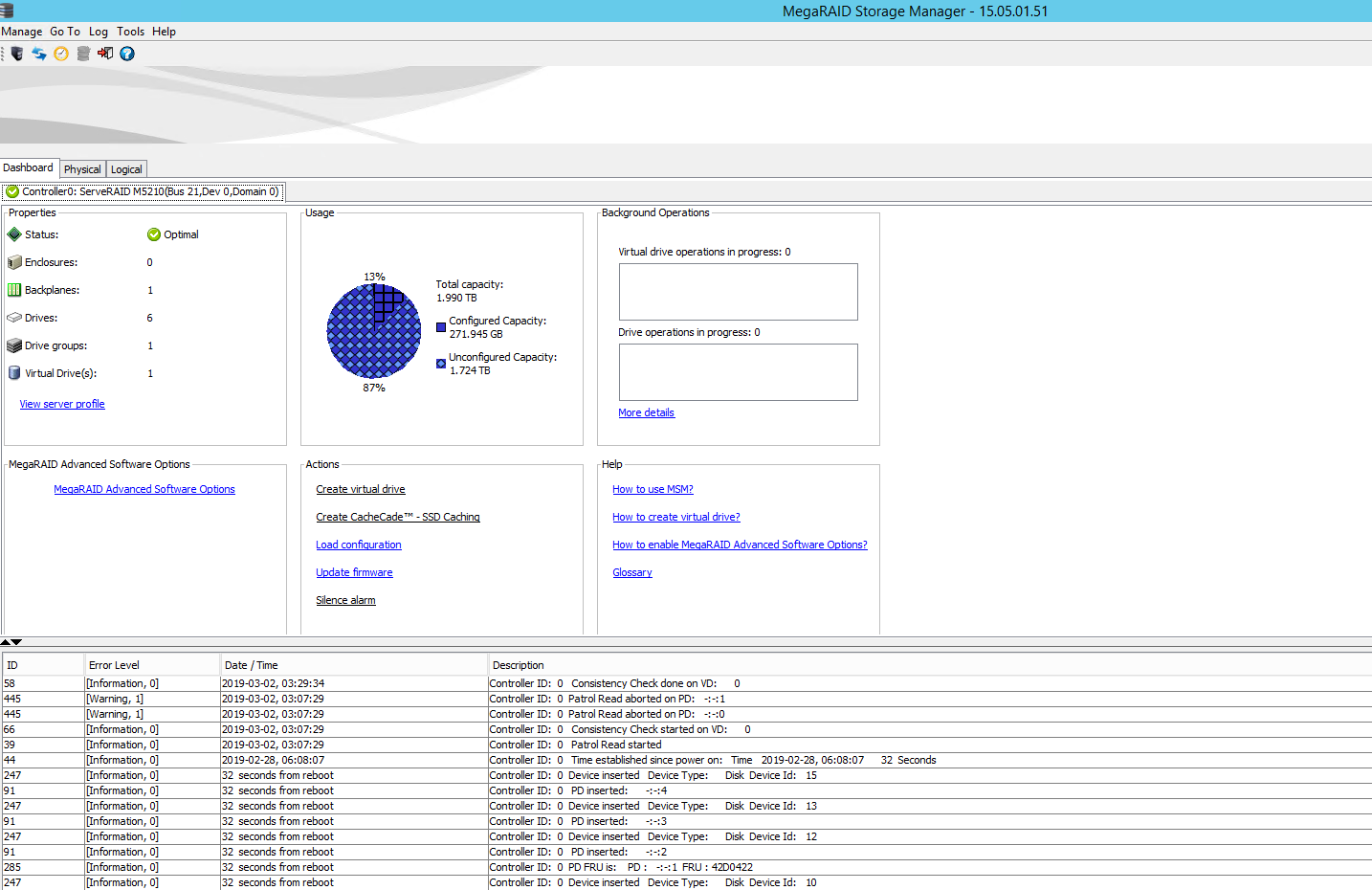The height and width of the screenshot is (890, 1372).
Task: Click the logout door-with-arrow toolbar icon
Action: (x=105, y=54)
